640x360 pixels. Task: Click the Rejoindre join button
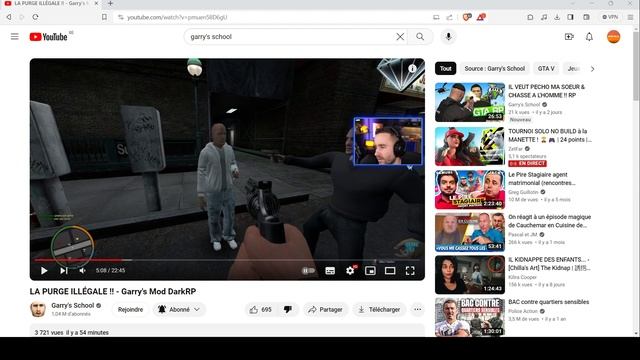130,310
